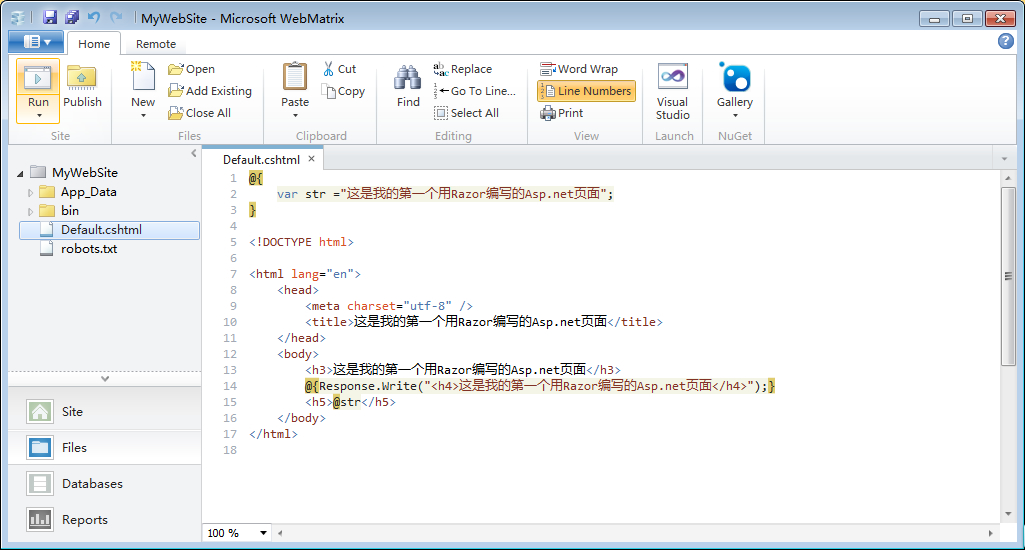This screenshot has height=550, width=1025.
Task: Click the vertical scrollbar thumb
Action: [1008, 276]
